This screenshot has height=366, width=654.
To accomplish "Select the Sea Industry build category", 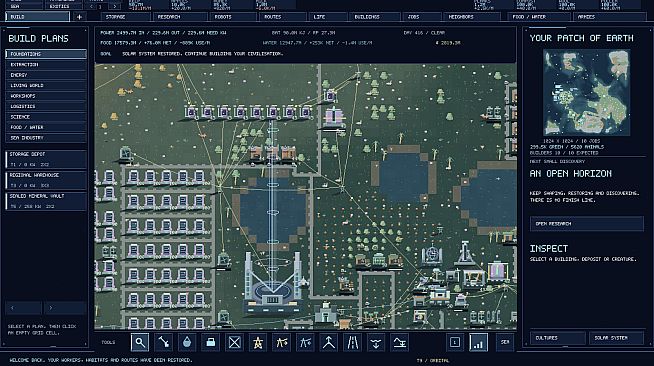I will tap(46, 138).
